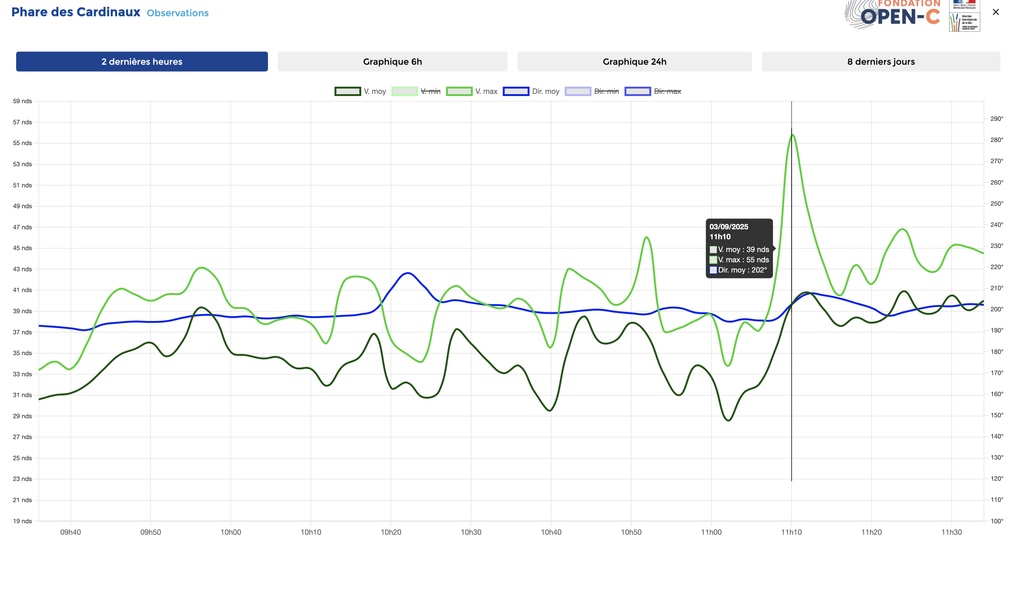Toggle V. moy series in legend
This screenshot has width=1024, height=591.
[x=360, y=91]
